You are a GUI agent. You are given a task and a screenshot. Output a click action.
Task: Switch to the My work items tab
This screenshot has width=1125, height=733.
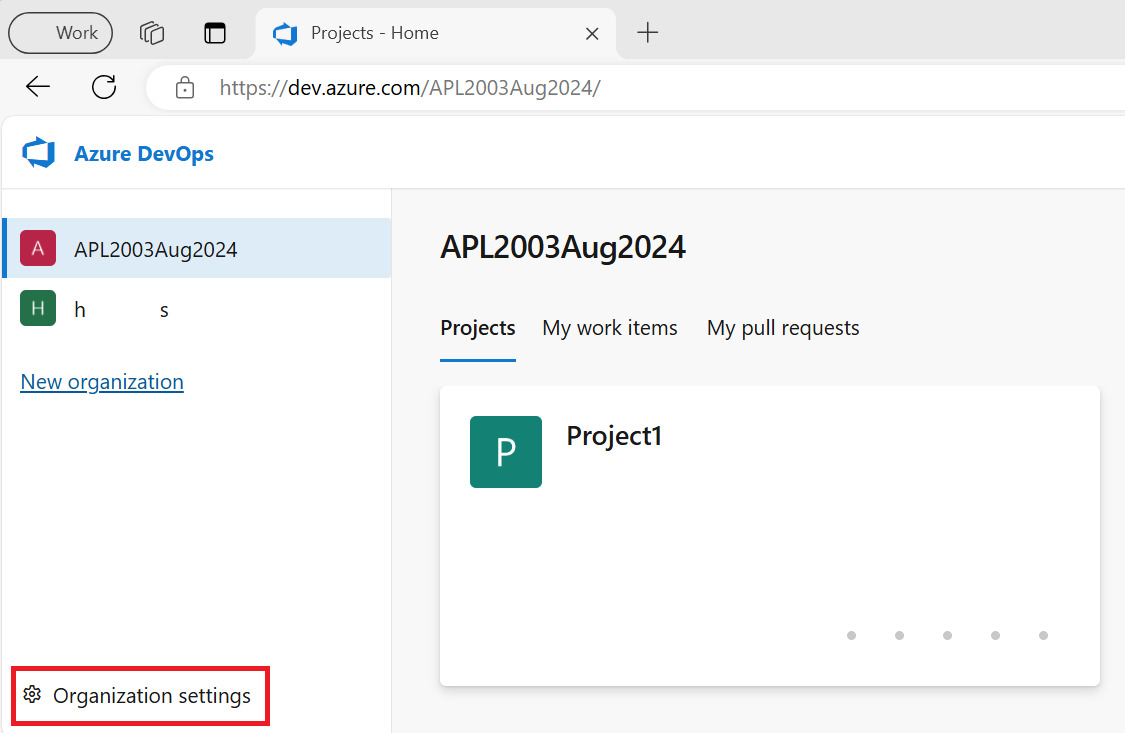point(609,328)
